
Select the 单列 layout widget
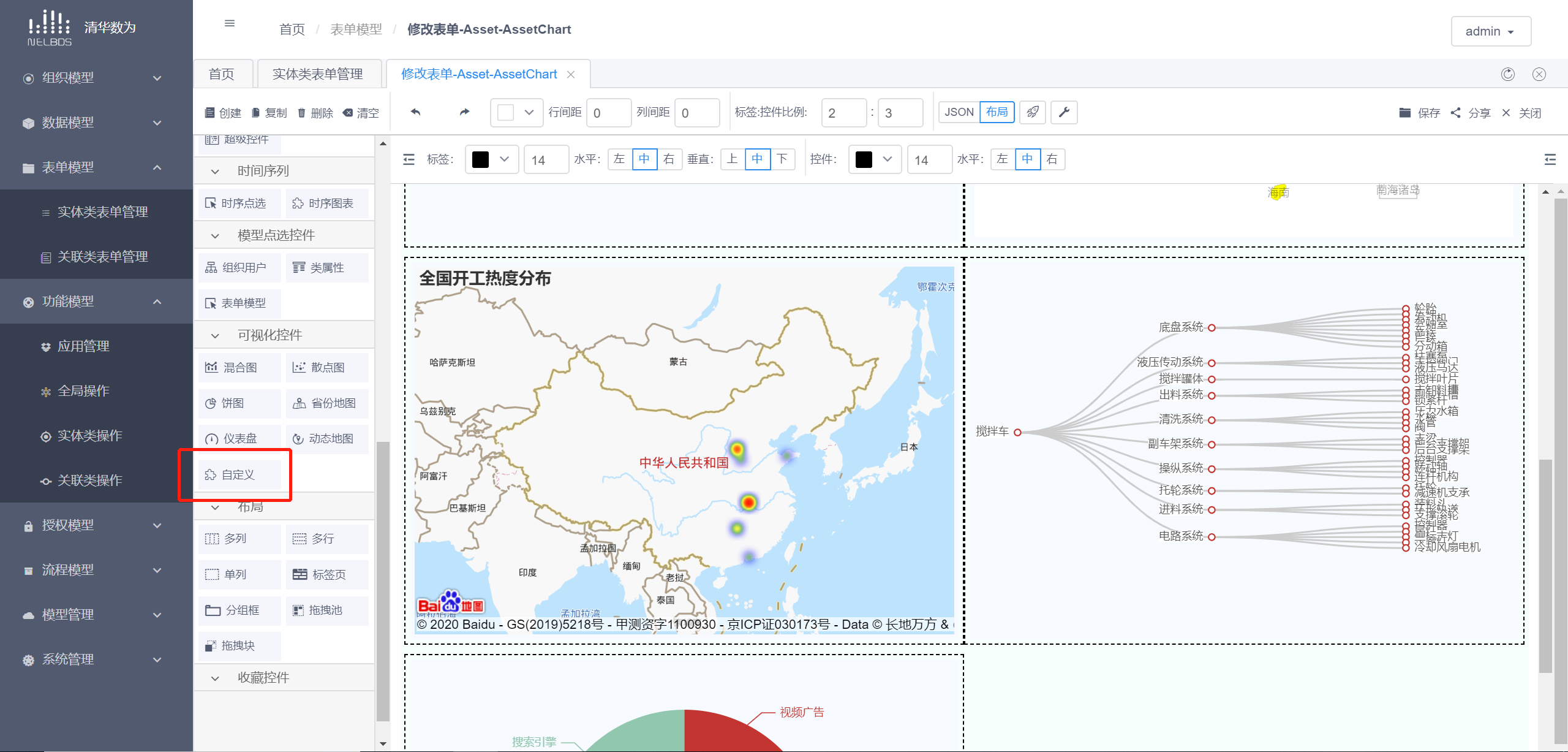[239, 574]
